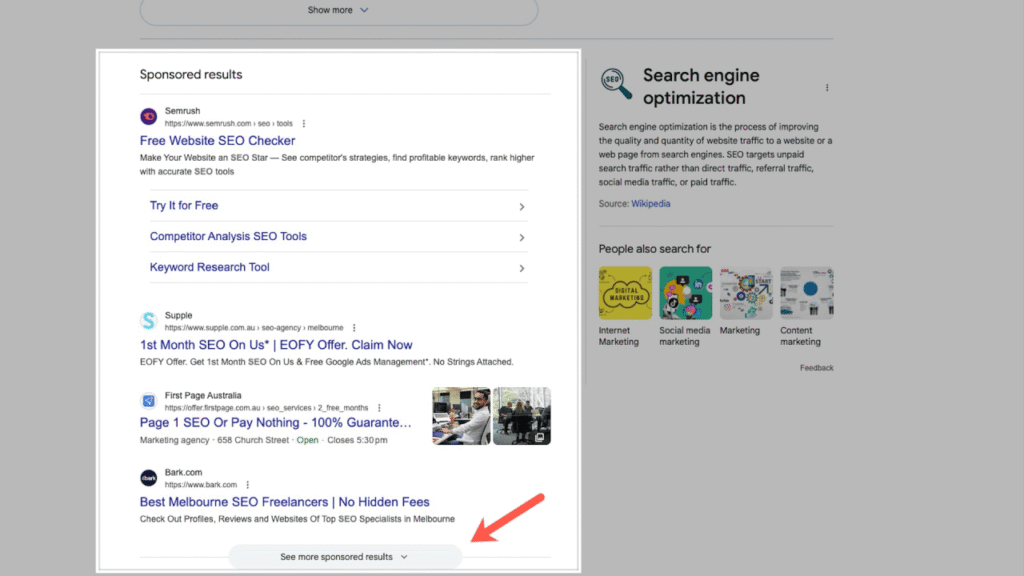Click the Semrush favicon
1024x576 pixels.
(148, 115)
